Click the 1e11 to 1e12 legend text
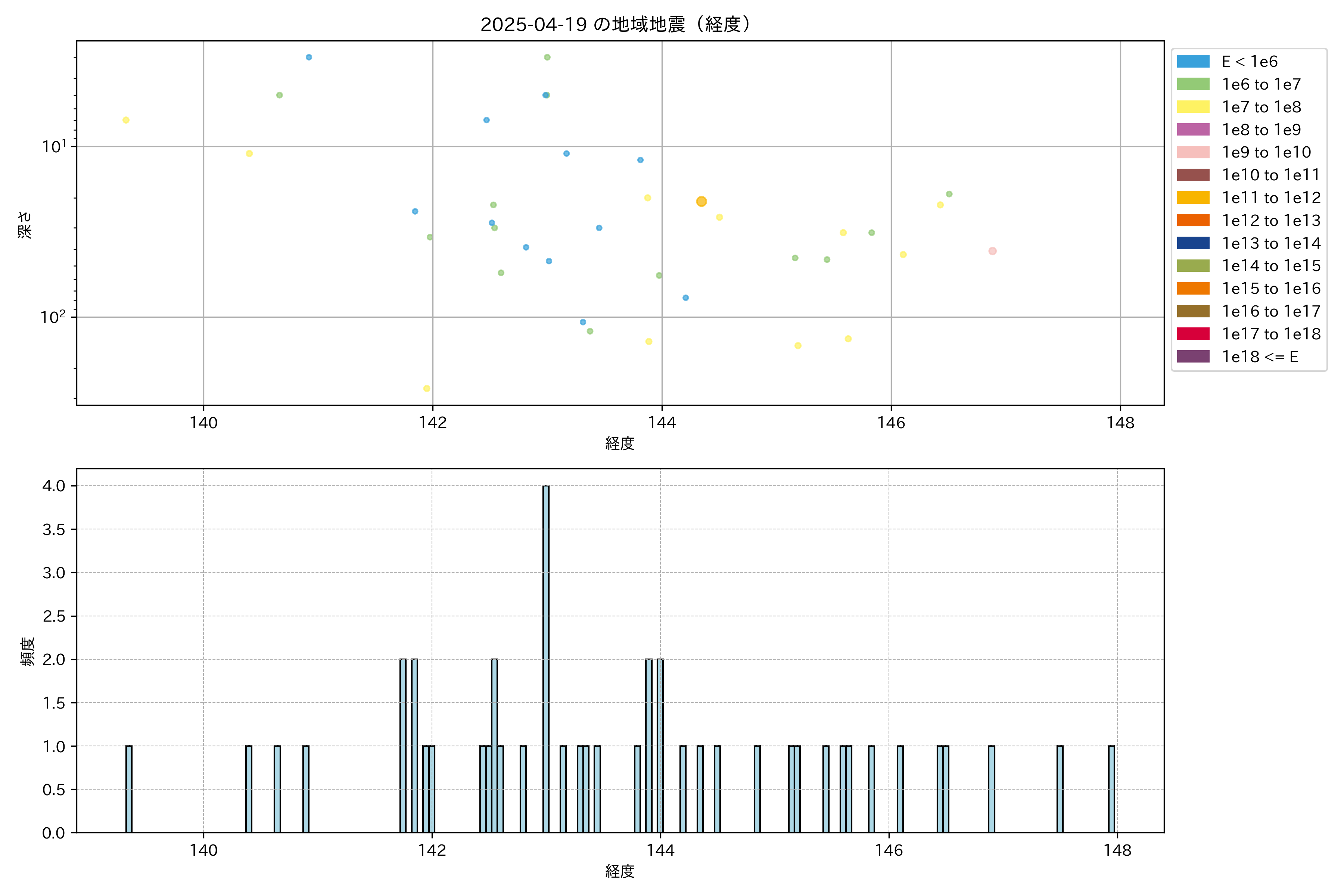This screenshot has height=896, width=1344. tap(1271, 198)
